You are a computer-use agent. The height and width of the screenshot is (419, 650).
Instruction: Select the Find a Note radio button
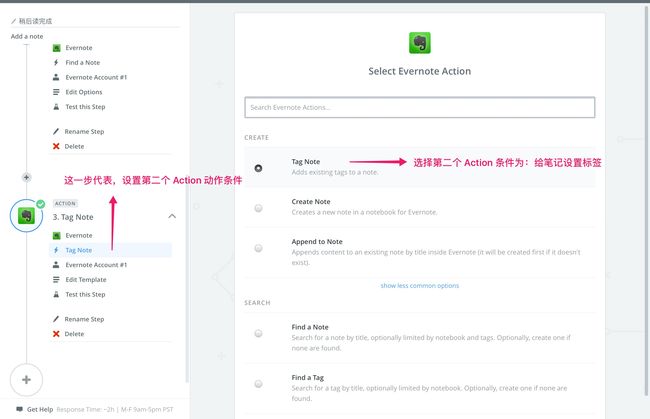coord(258,333)
